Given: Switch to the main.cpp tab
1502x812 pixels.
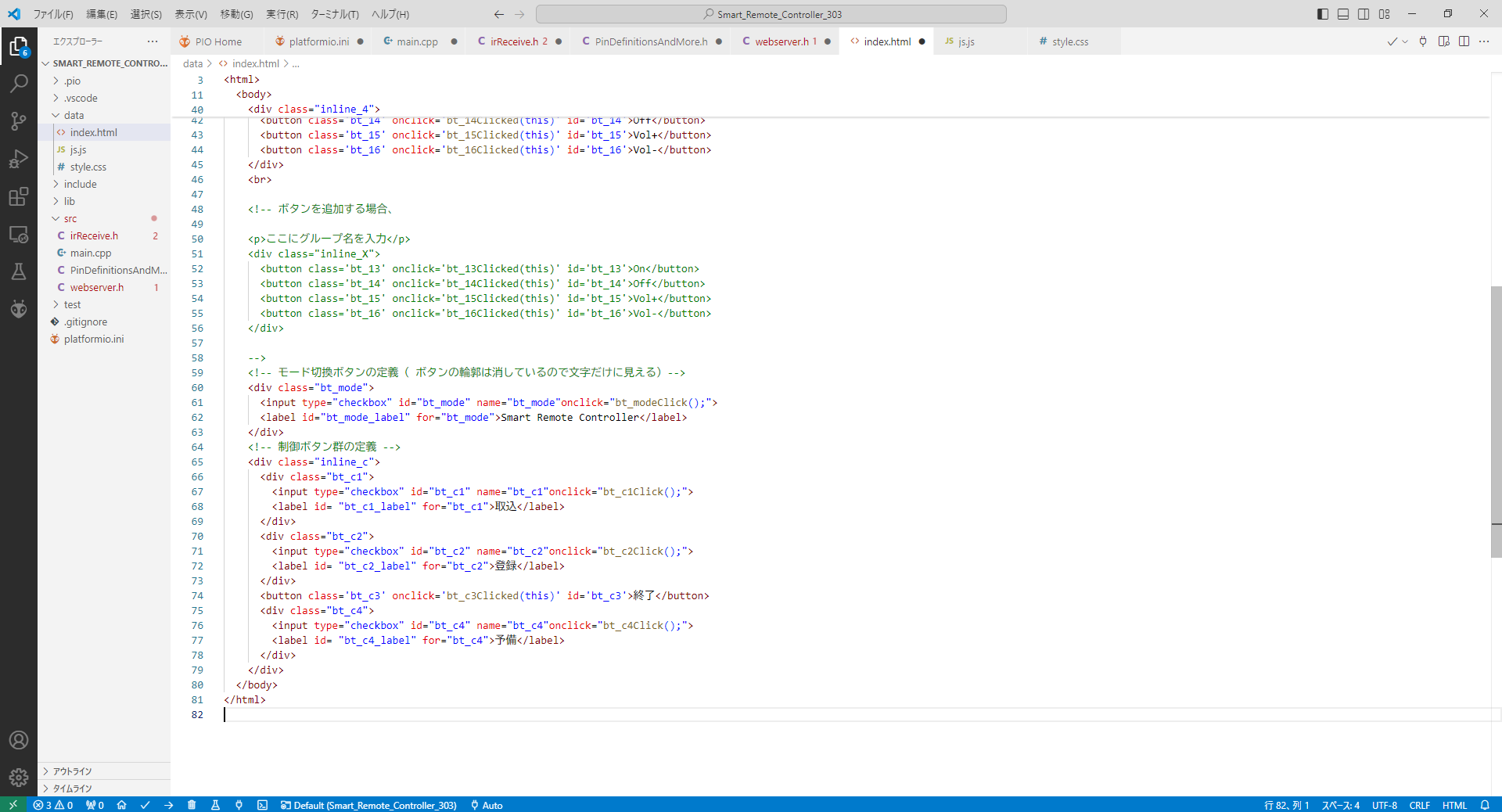Looking at the screenshot, I should tap(417, 41).
